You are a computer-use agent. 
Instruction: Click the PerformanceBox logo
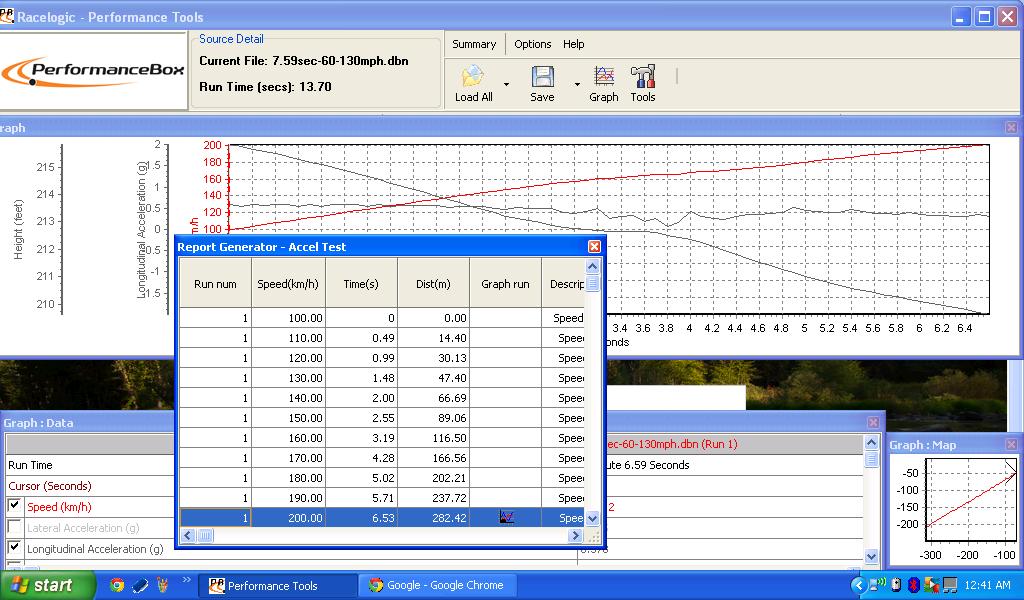tap(90, 72)
